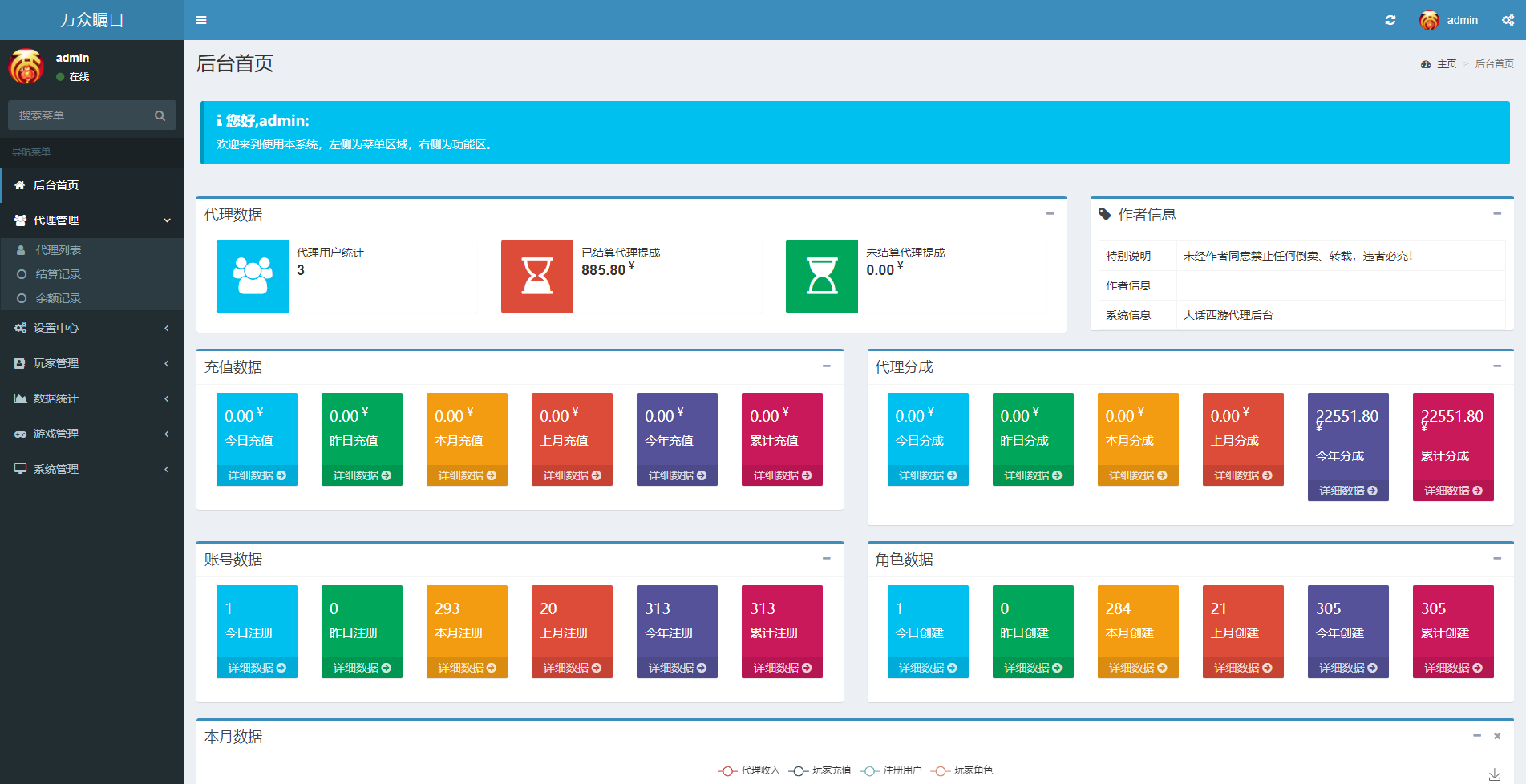1526x784 pixels.
Task: Expand the 数据统计 sidebar menu
Action: click(92, 398)
